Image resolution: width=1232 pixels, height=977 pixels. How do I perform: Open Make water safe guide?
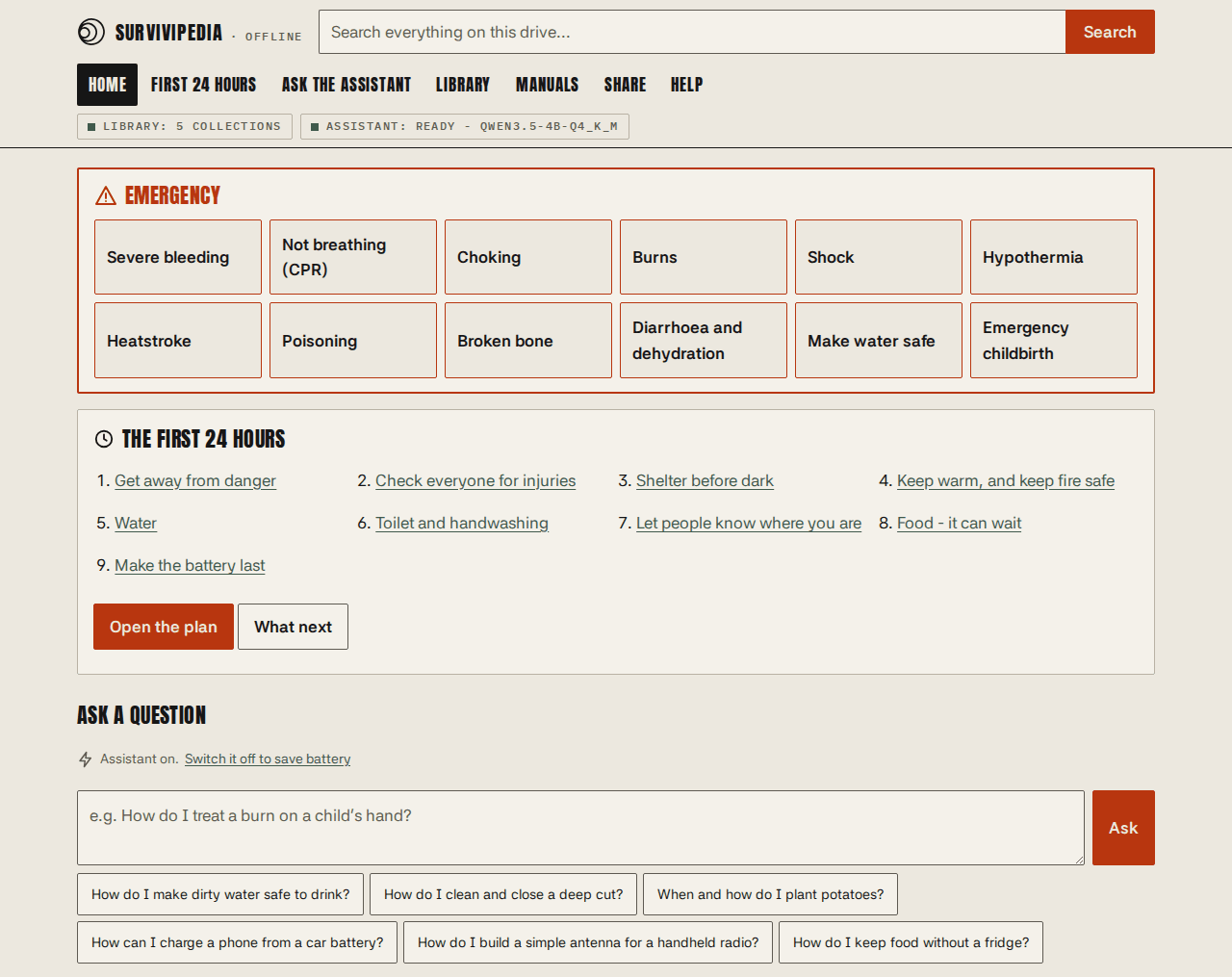pos(879,341)
